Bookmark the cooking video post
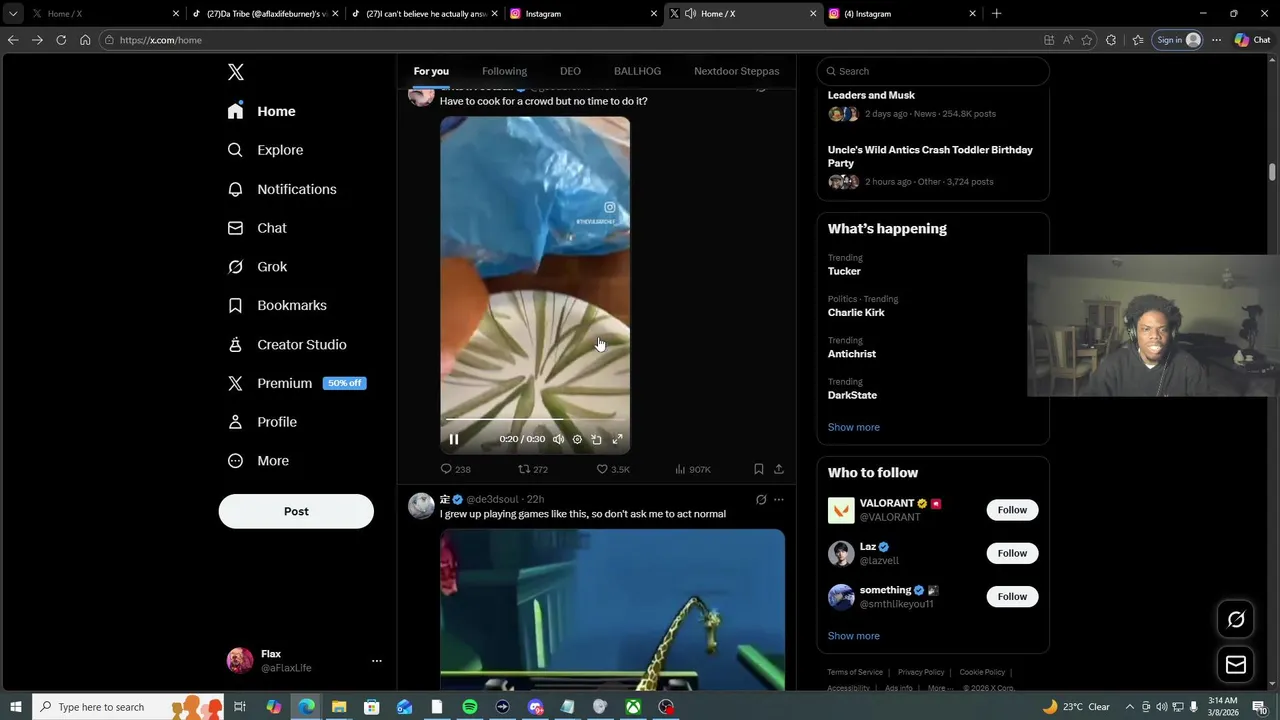Screen dimensions: 1280x720 coord(759,469)
